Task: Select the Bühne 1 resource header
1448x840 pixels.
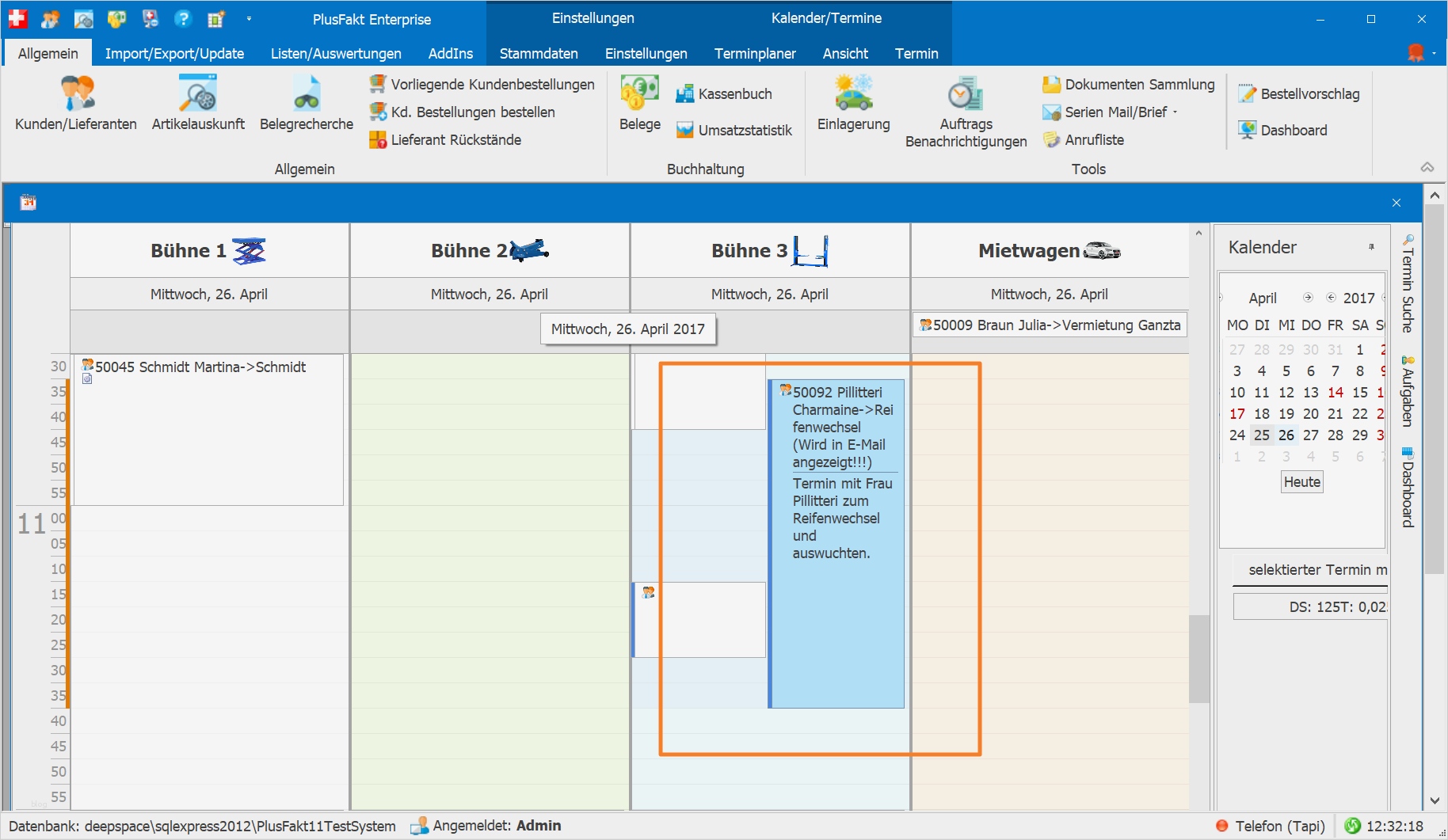Action: [x=209, y=251]
